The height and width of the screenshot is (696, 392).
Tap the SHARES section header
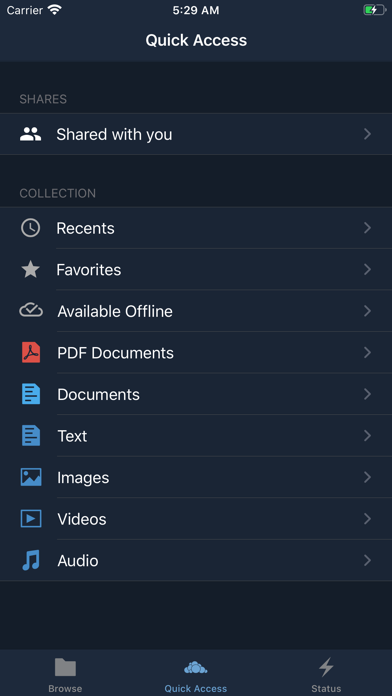pos(43,99)
